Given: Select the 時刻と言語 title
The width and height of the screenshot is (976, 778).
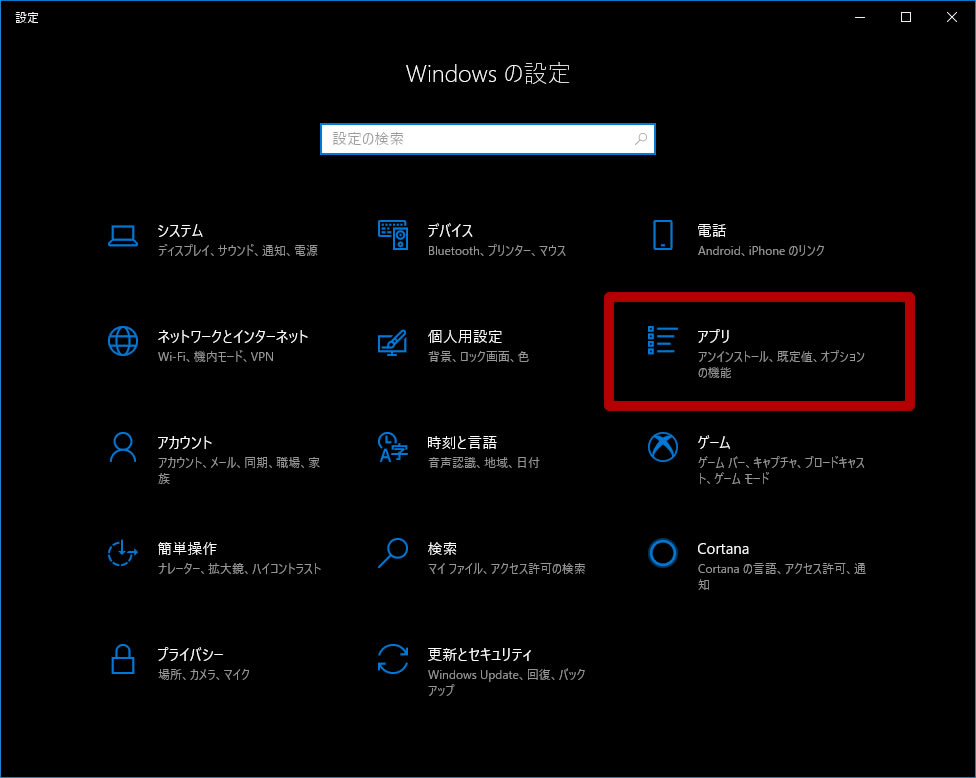Looking at the screenshot, I should (462, 443).
